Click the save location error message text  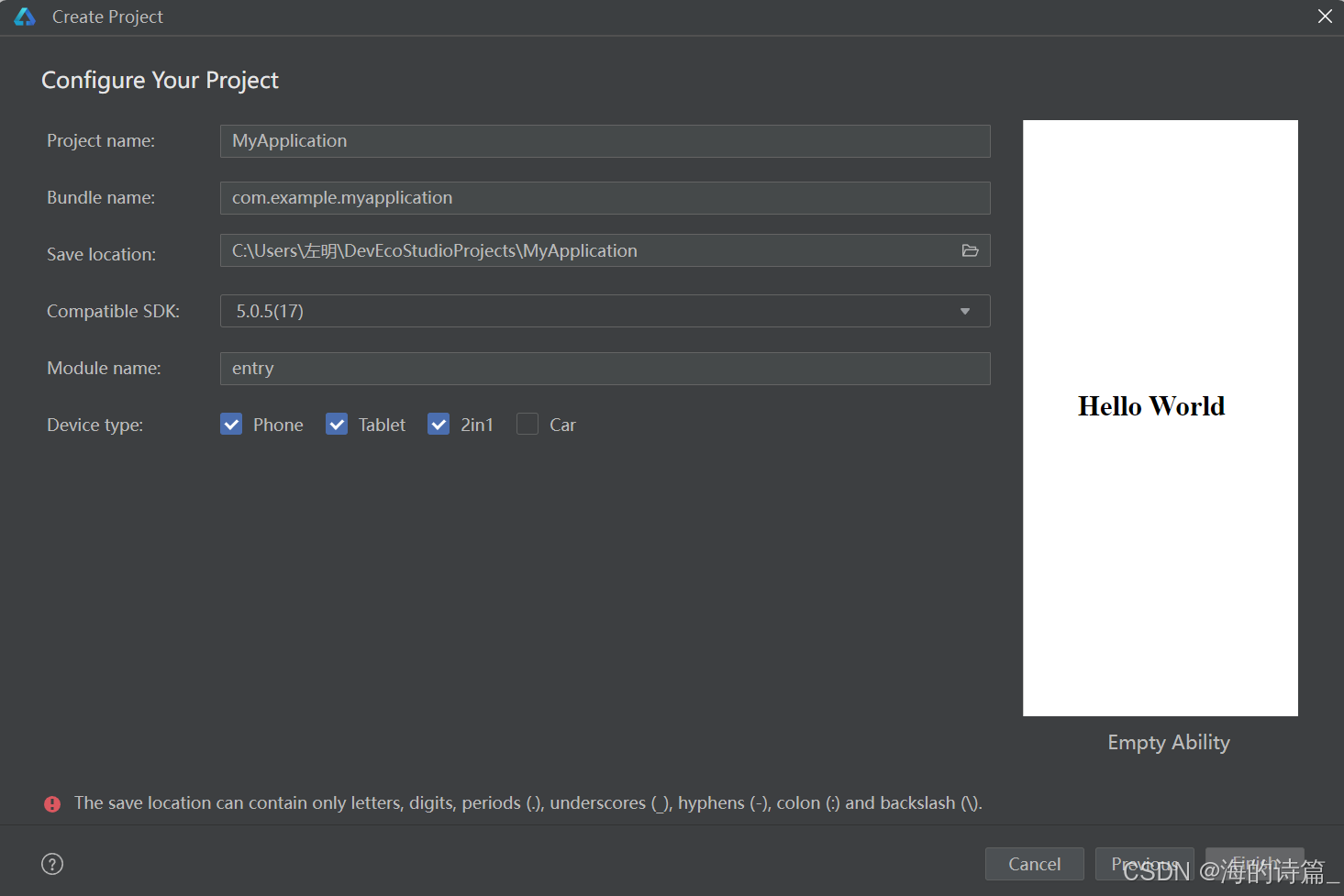click(528, 803)
